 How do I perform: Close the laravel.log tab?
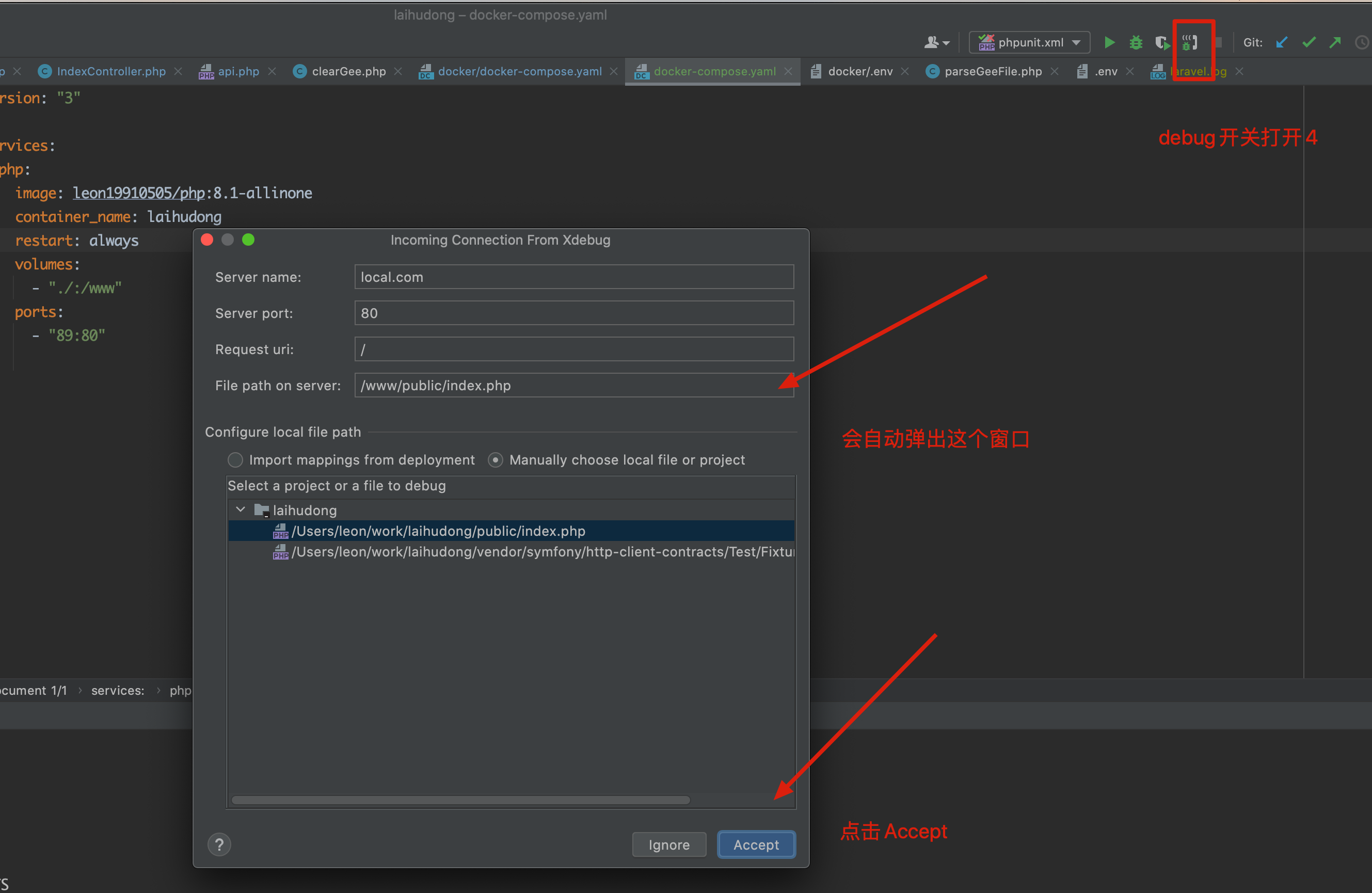[x=1239, y=71]
